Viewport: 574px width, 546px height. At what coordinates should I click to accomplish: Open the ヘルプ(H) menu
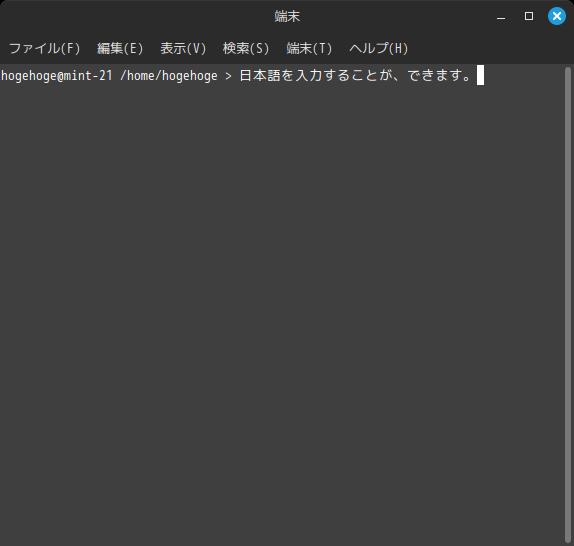pyautogui.click(x=379, y=48)
